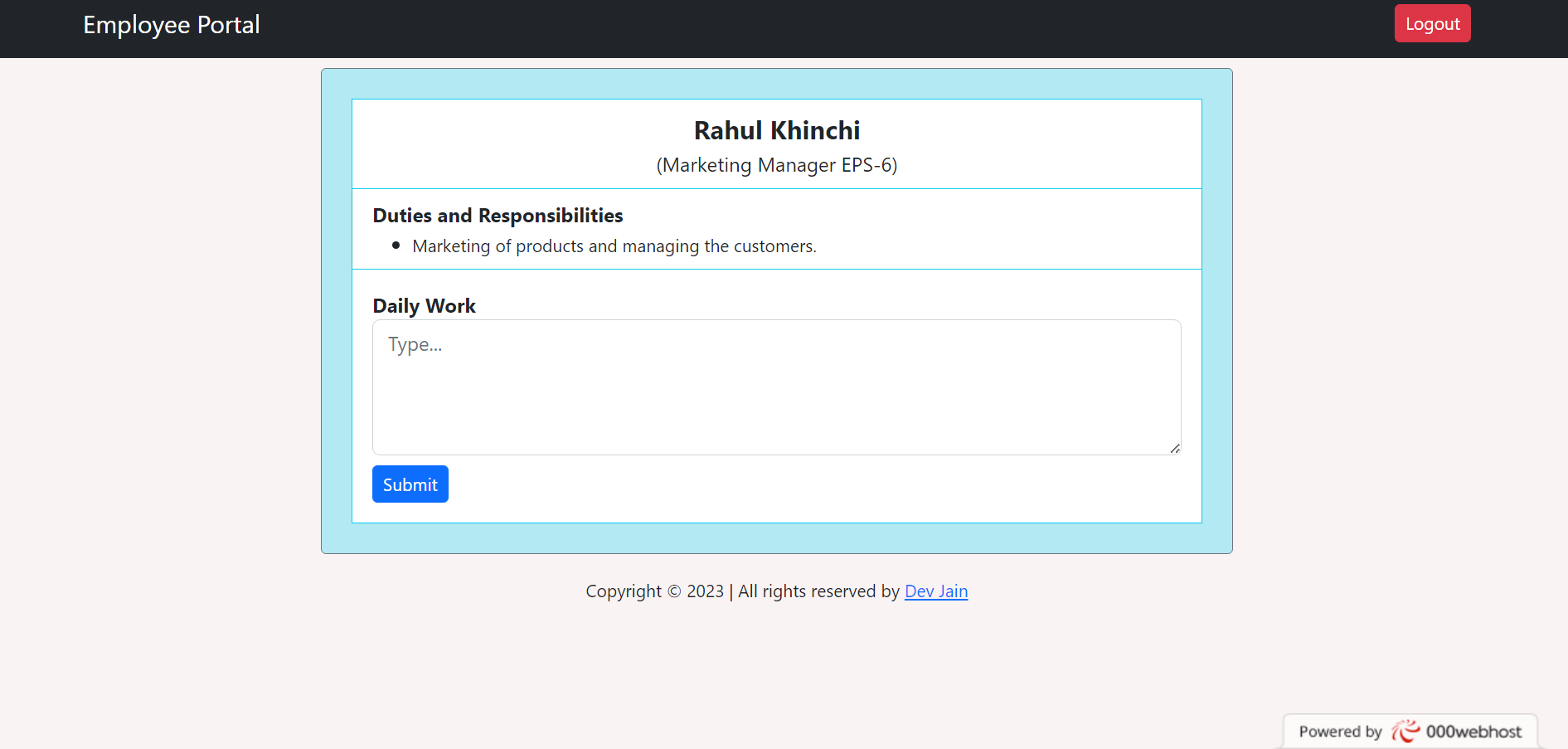1568x749 pixels.
Task: Open the Dev Jain link
Action: click(x=936, y=591)
